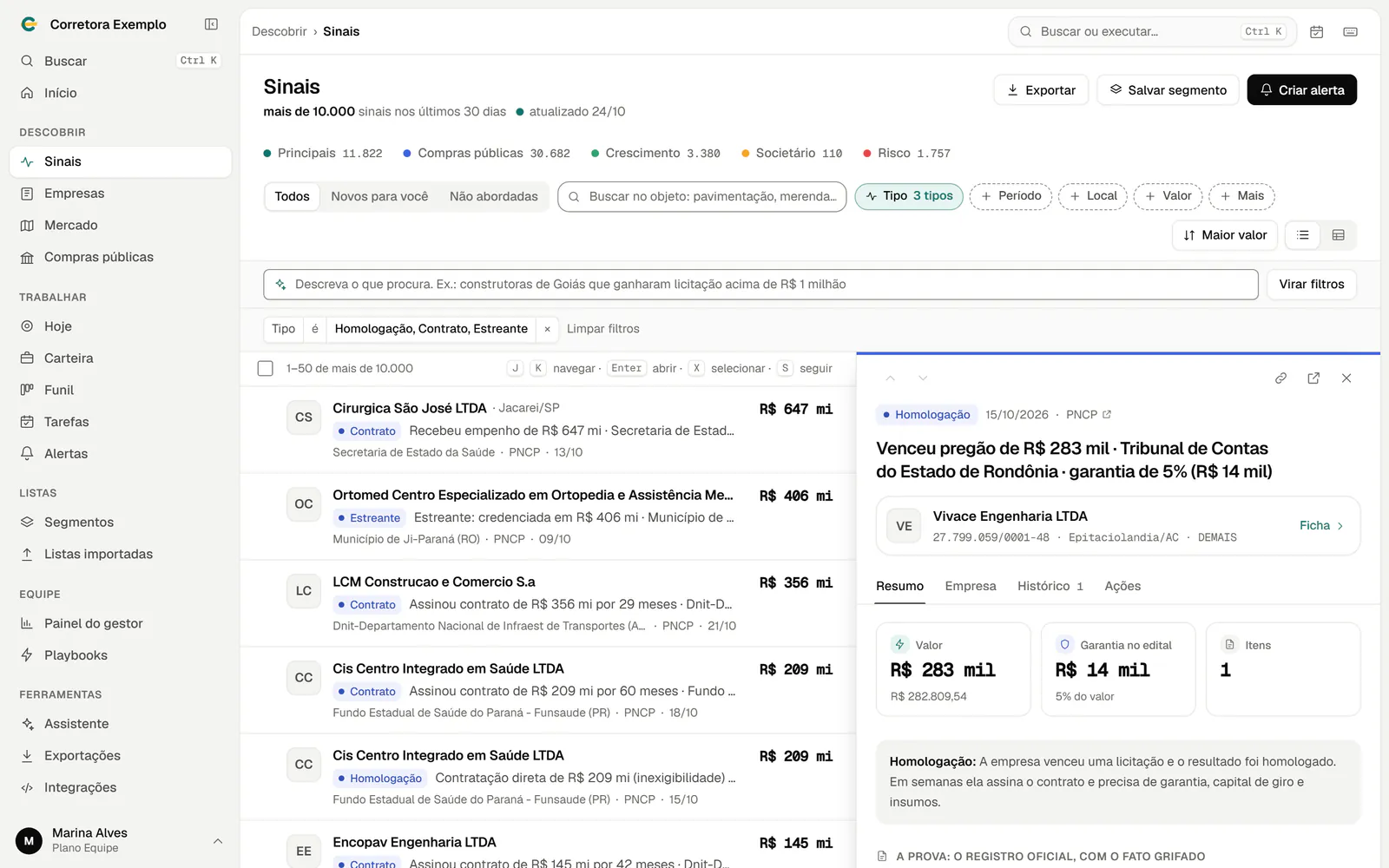Image resolution: width=1389 pixels, height=868 pixels.
Task: Expand the Marina Alves account menu
Action: click(121, 840)
